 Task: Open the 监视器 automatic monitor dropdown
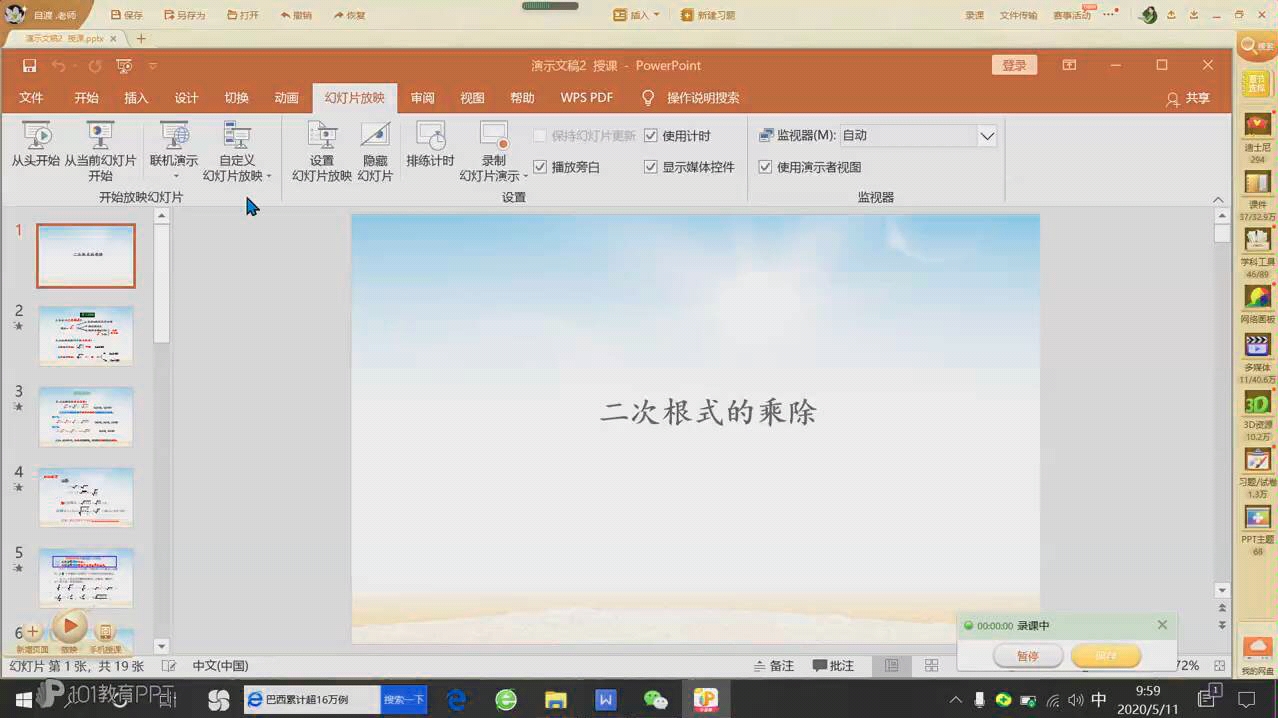986,135
